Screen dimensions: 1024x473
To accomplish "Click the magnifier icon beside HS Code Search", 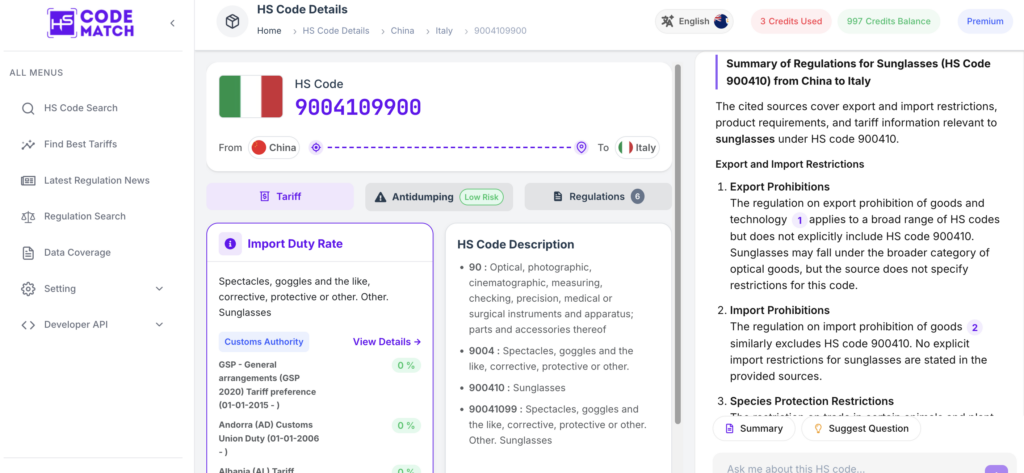I will [x=28, y=108].
